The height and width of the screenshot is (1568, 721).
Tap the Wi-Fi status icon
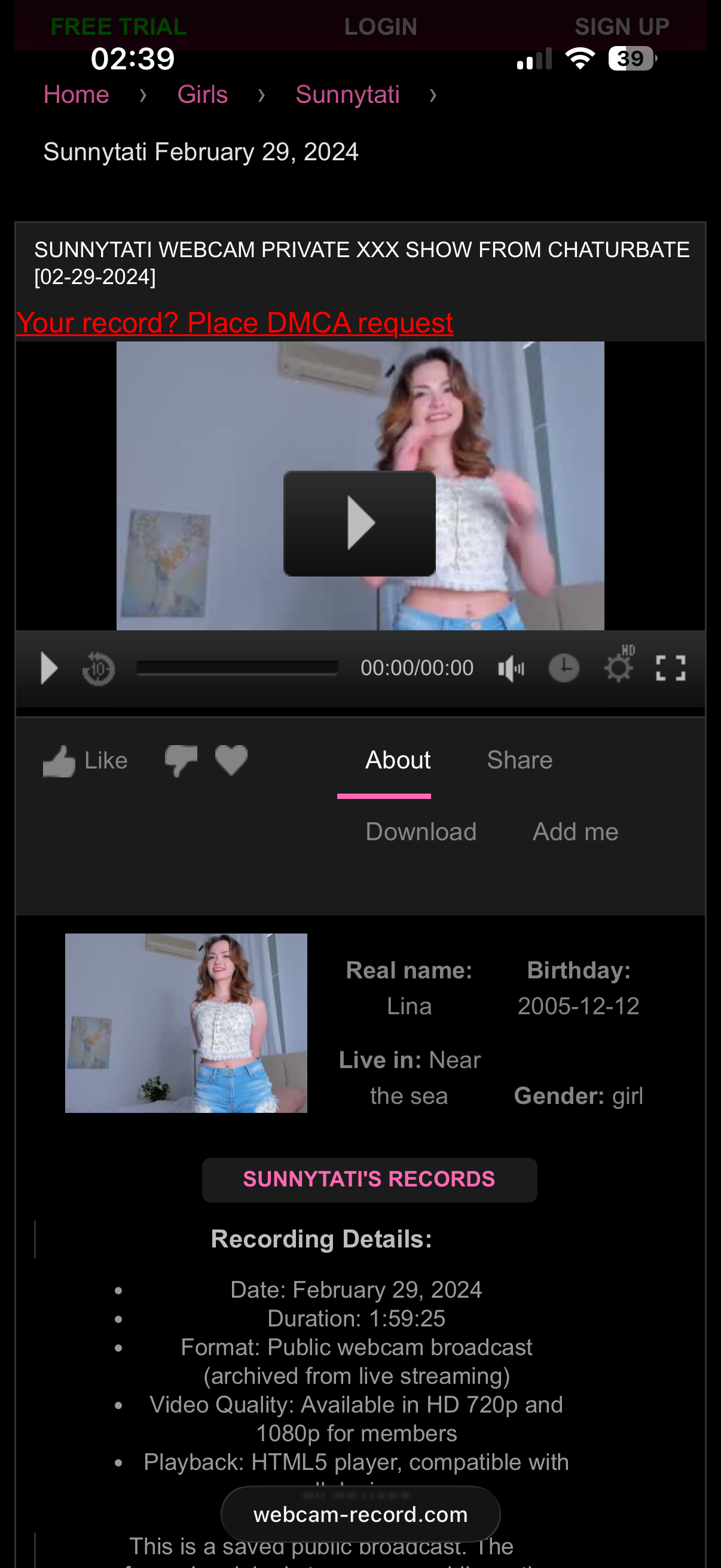[x=580, y=59]
